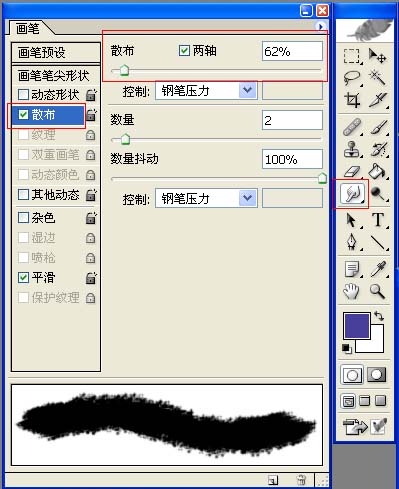Open the brush palette flyout menu arrow

coord(321,26)
